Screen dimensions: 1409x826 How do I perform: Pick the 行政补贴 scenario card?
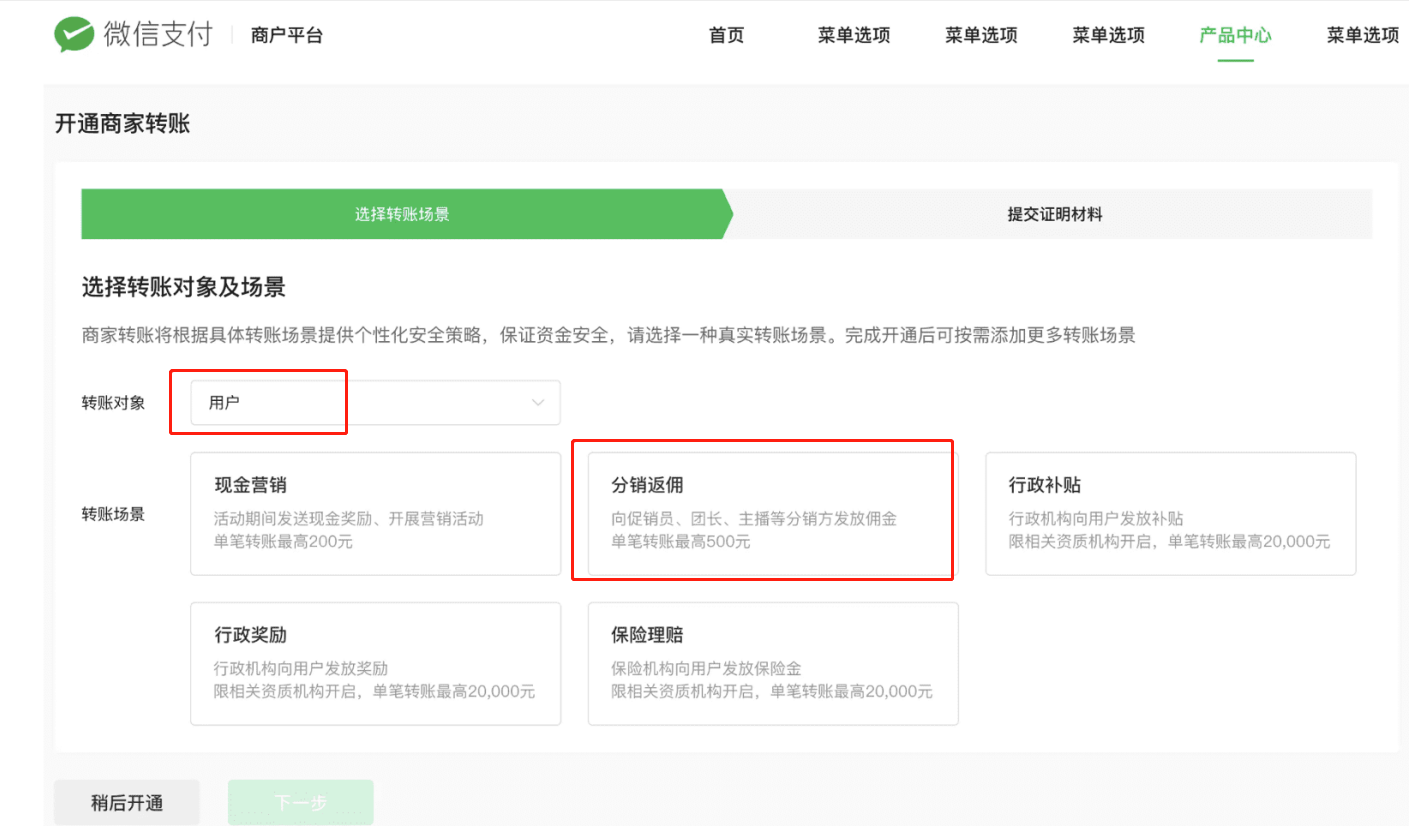[x=1170, y=513]
